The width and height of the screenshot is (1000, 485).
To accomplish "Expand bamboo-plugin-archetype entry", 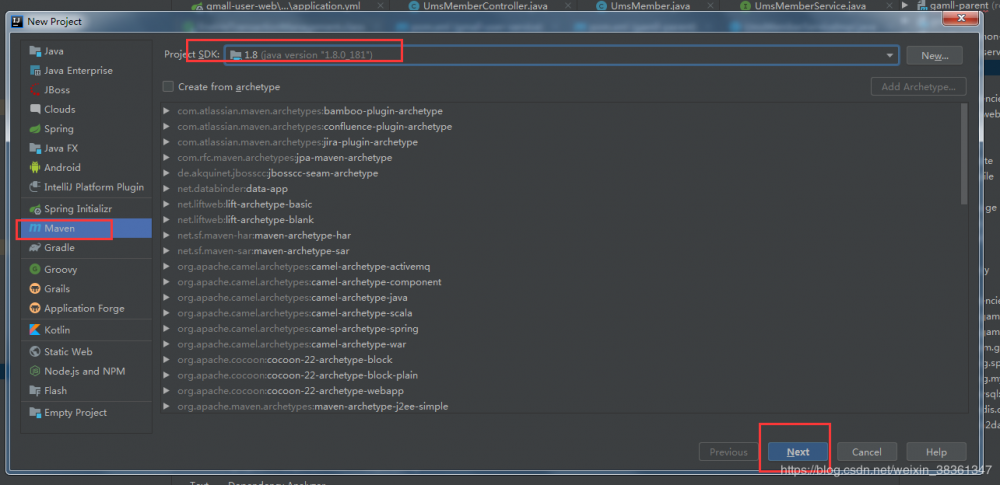I will 166,111.
